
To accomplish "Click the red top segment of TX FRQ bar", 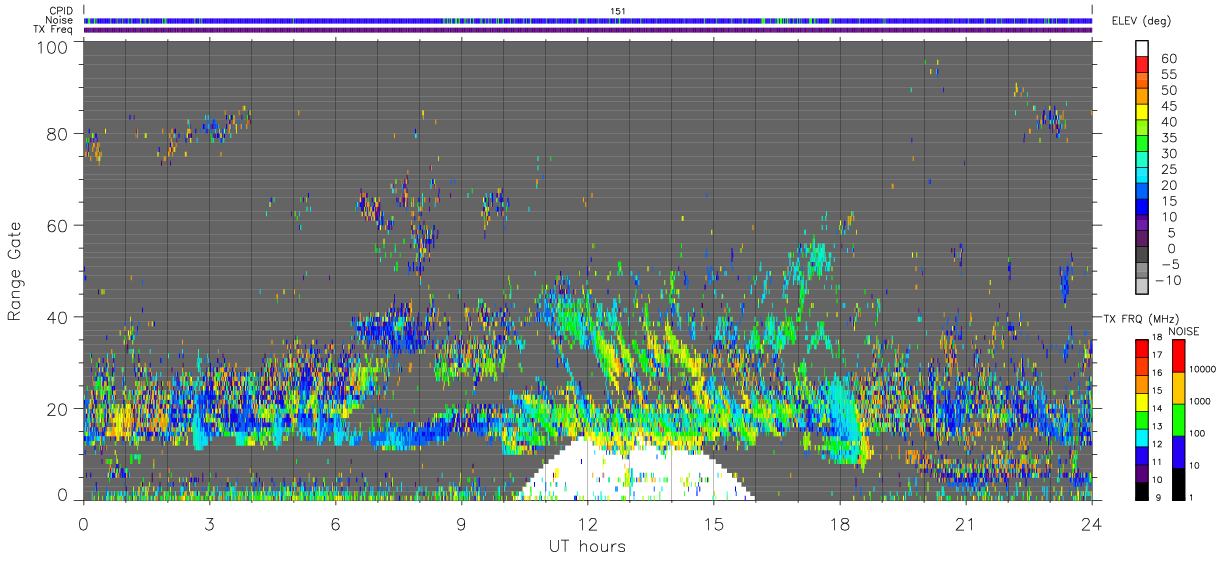I will coord(1142,347).
